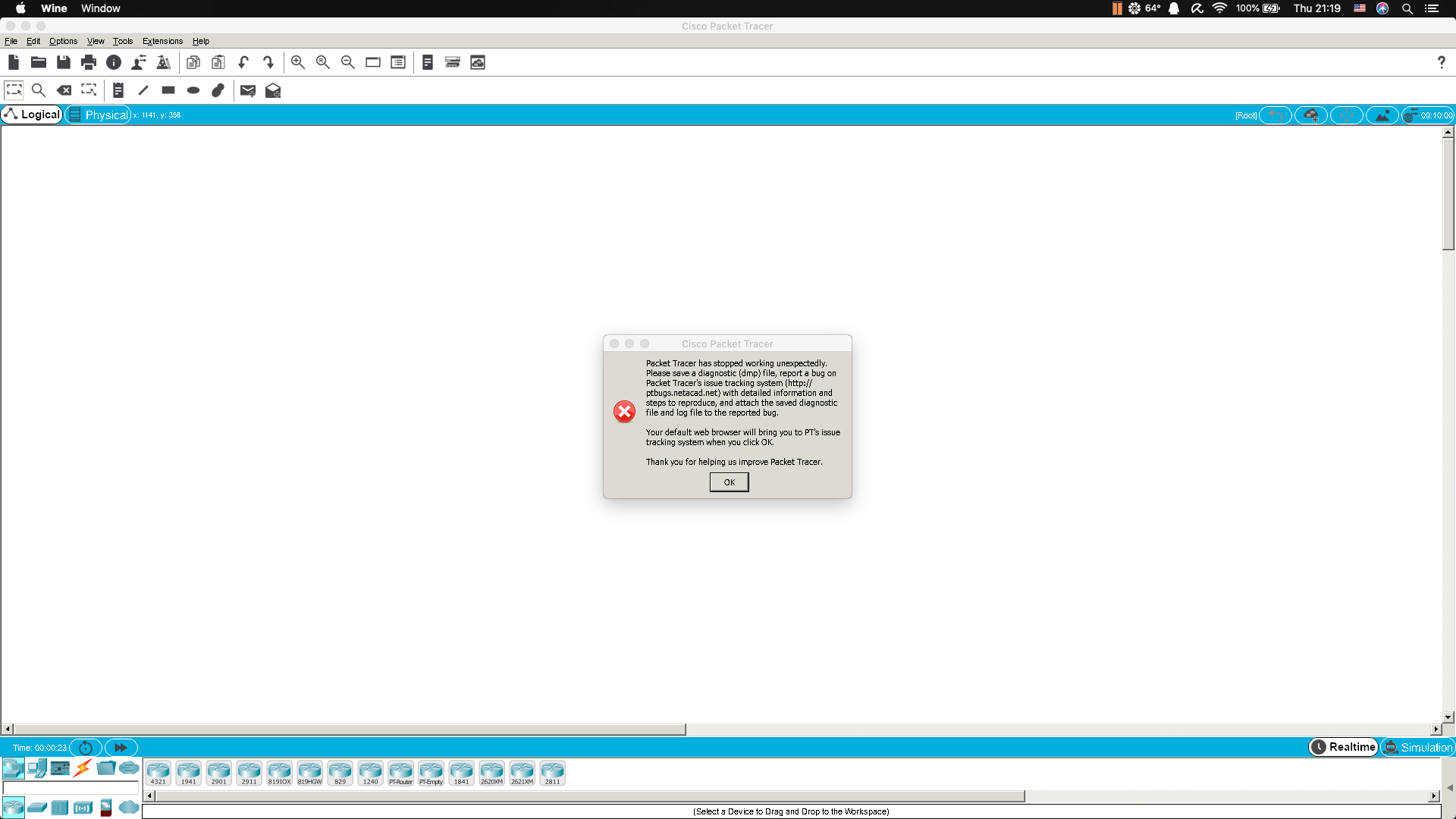Open network information (i icon)
The height and width of the screenshot is (819, 1456).
tap(114, 62)
